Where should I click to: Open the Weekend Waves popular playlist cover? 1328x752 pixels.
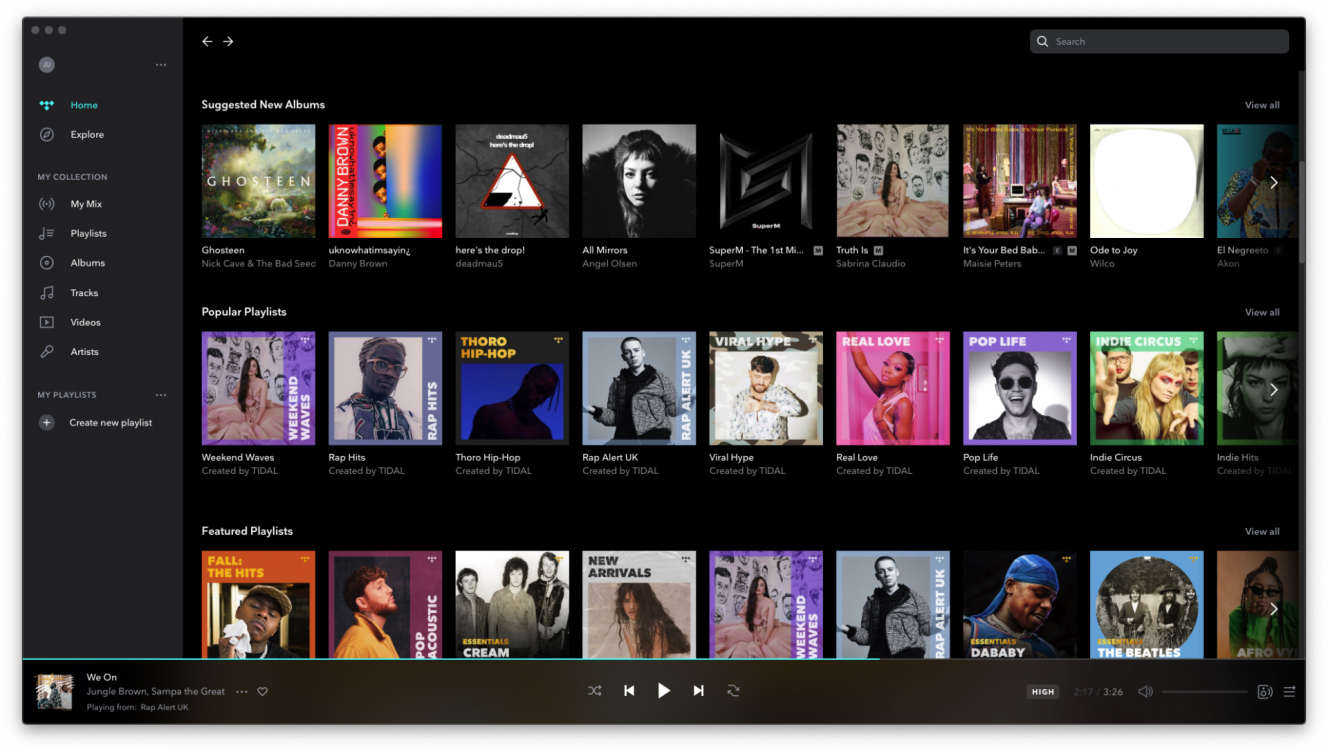pos(258,388)
